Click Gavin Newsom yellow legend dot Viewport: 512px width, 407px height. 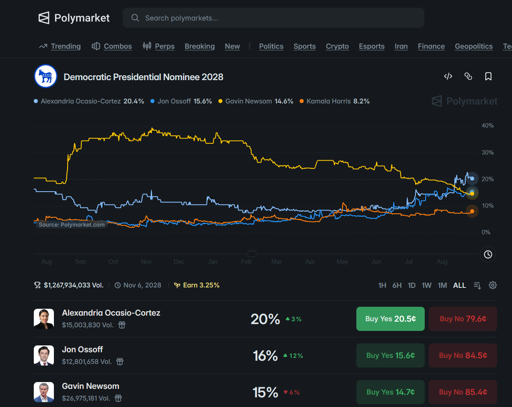click(x=220, y=101)
